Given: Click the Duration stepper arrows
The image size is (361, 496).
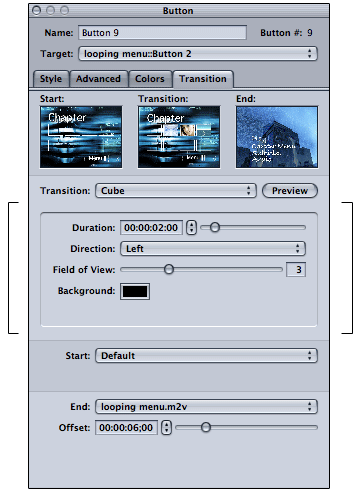Looking at the screenshot, I should [x=191, y=228].
